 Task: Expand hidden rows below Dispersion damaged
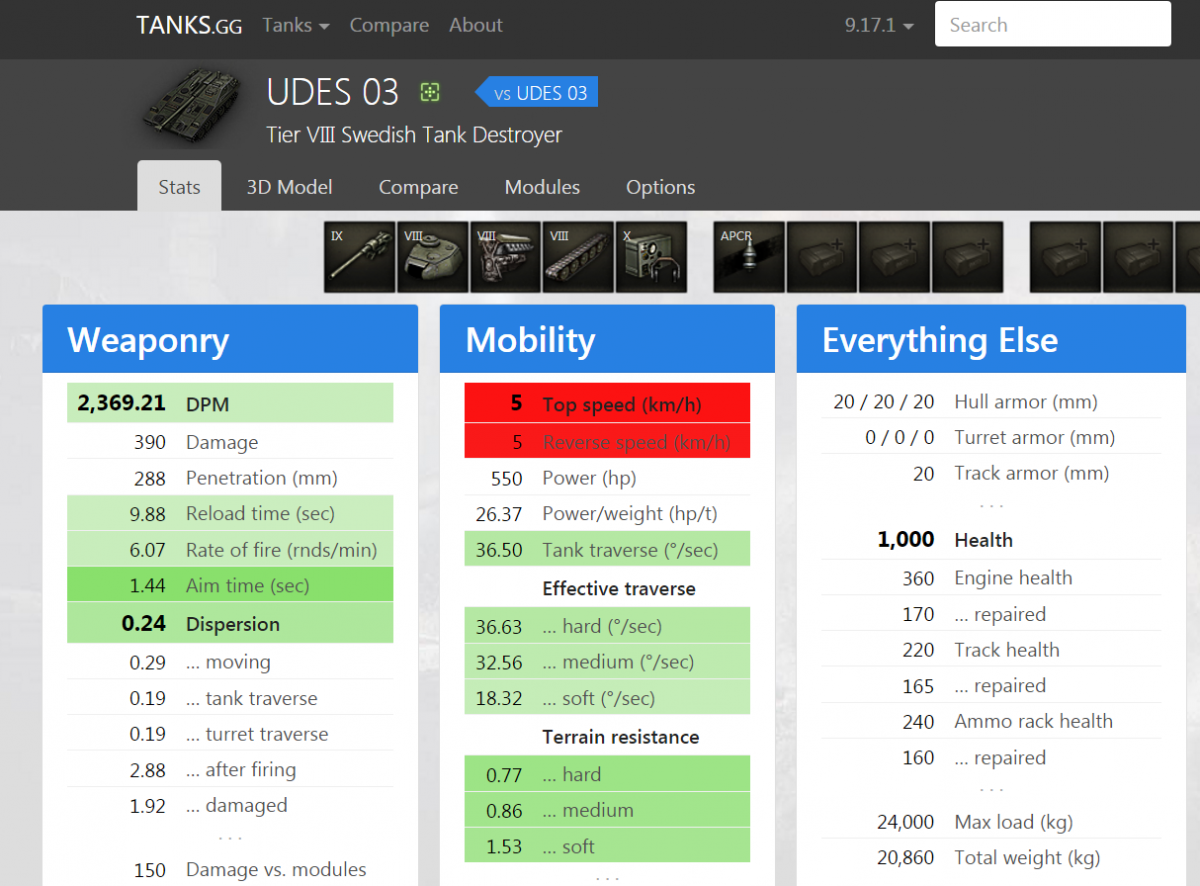pyautogui.click(x=230, y=838)
